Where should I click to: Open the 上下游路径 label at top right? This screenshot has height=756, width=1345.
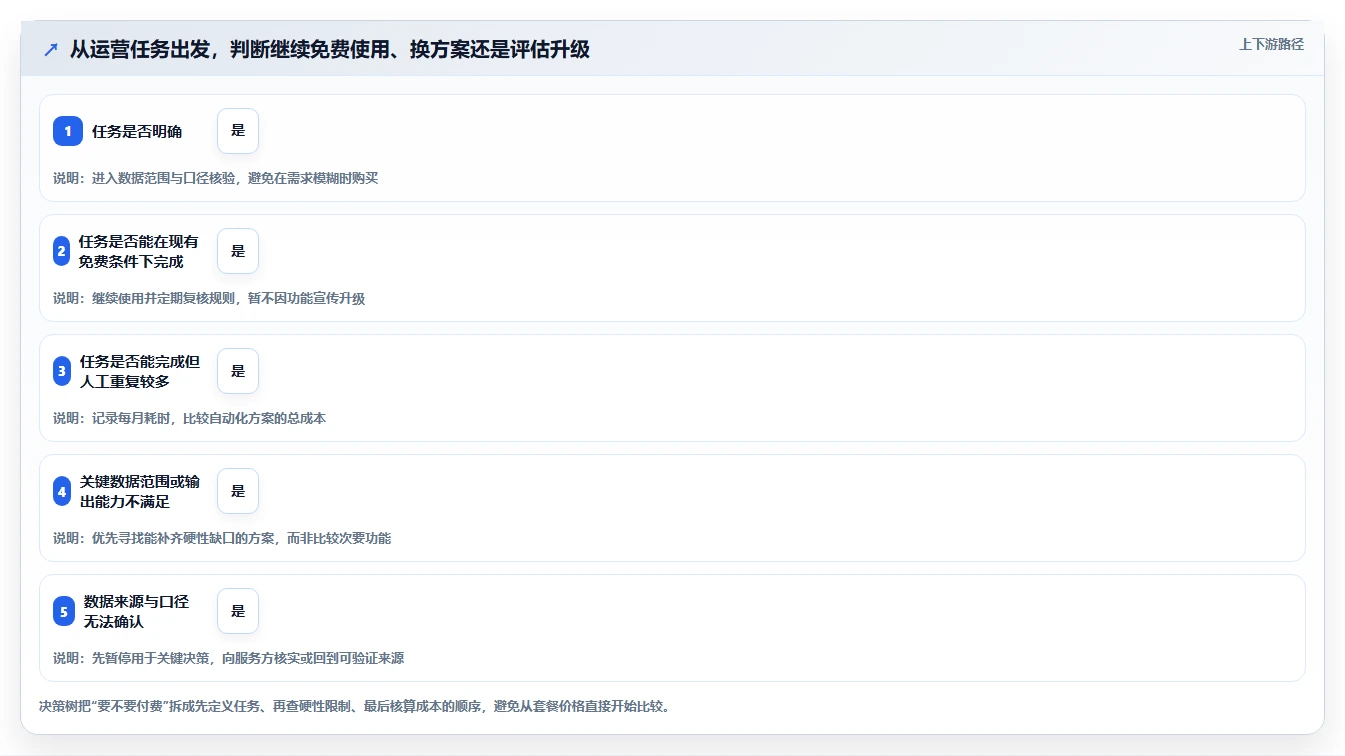coord(1271,44)
